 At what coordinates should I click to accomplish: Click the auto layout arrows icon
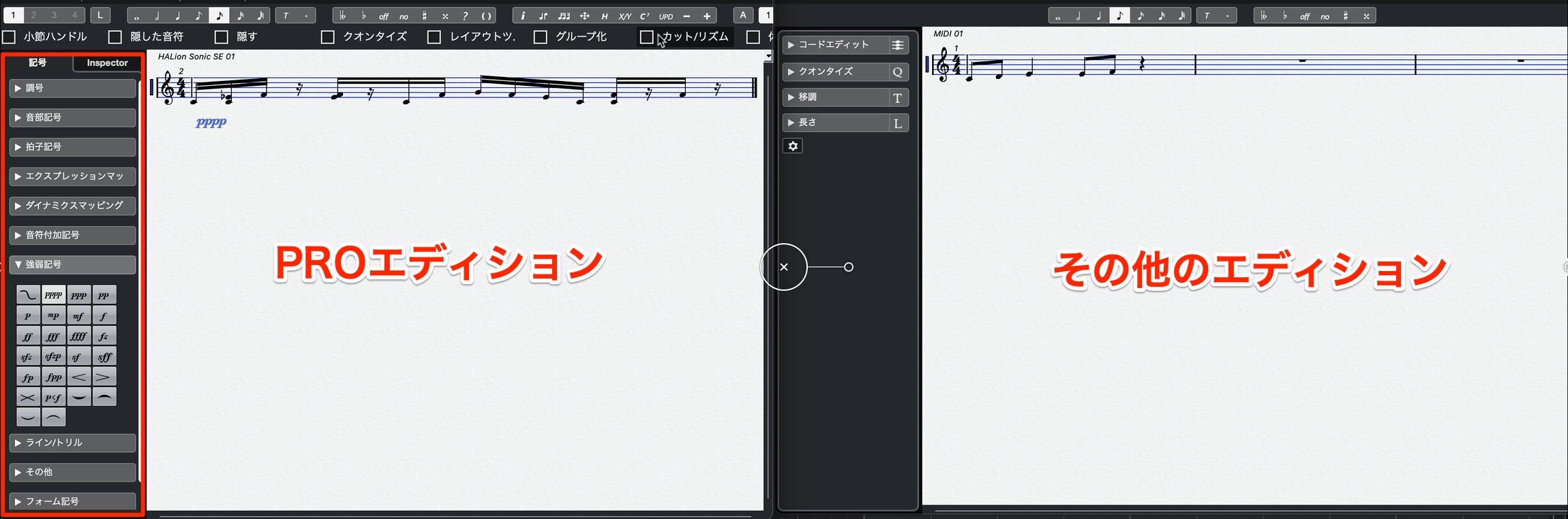(x=584, y=16)
